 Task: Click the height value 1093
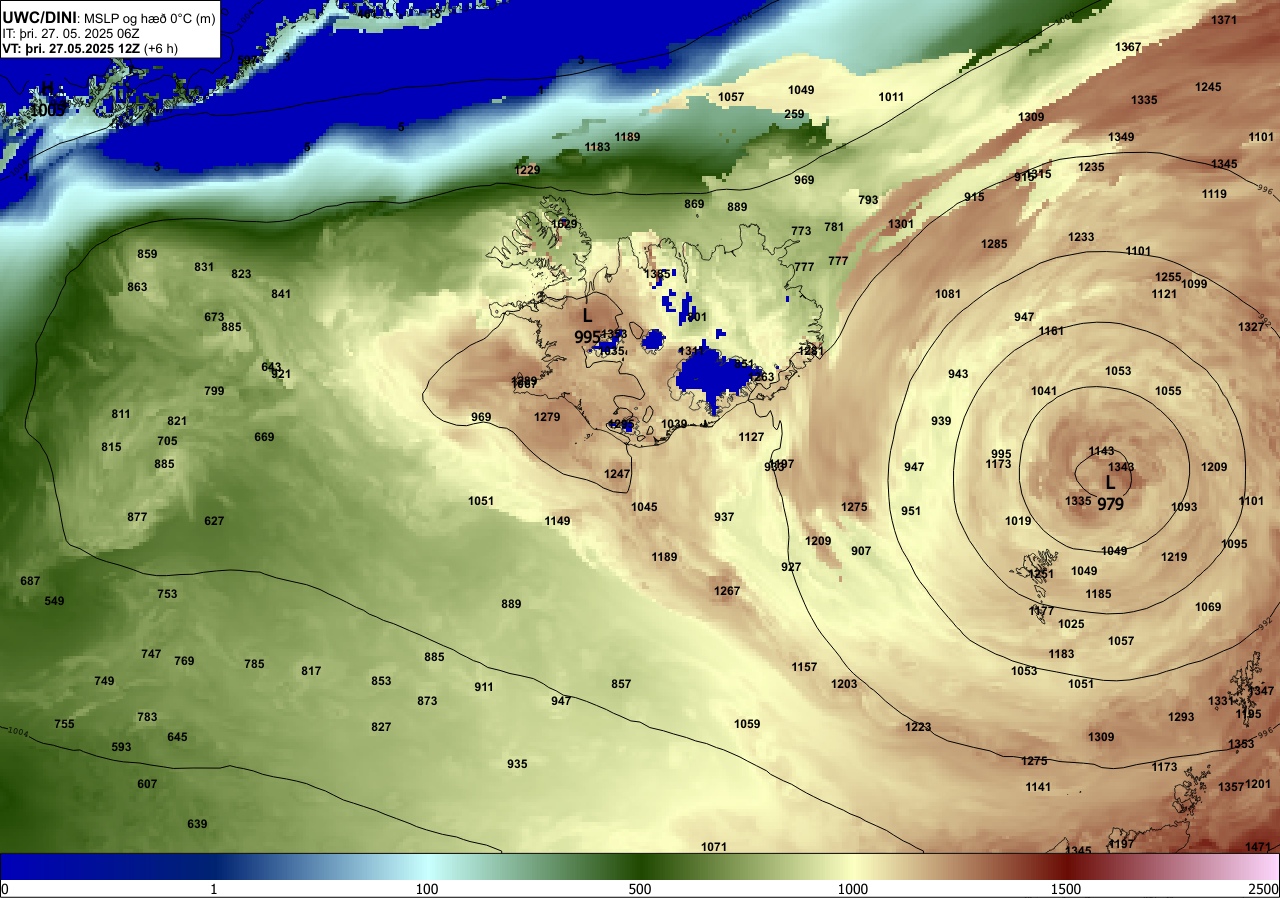pos(1184,507)
